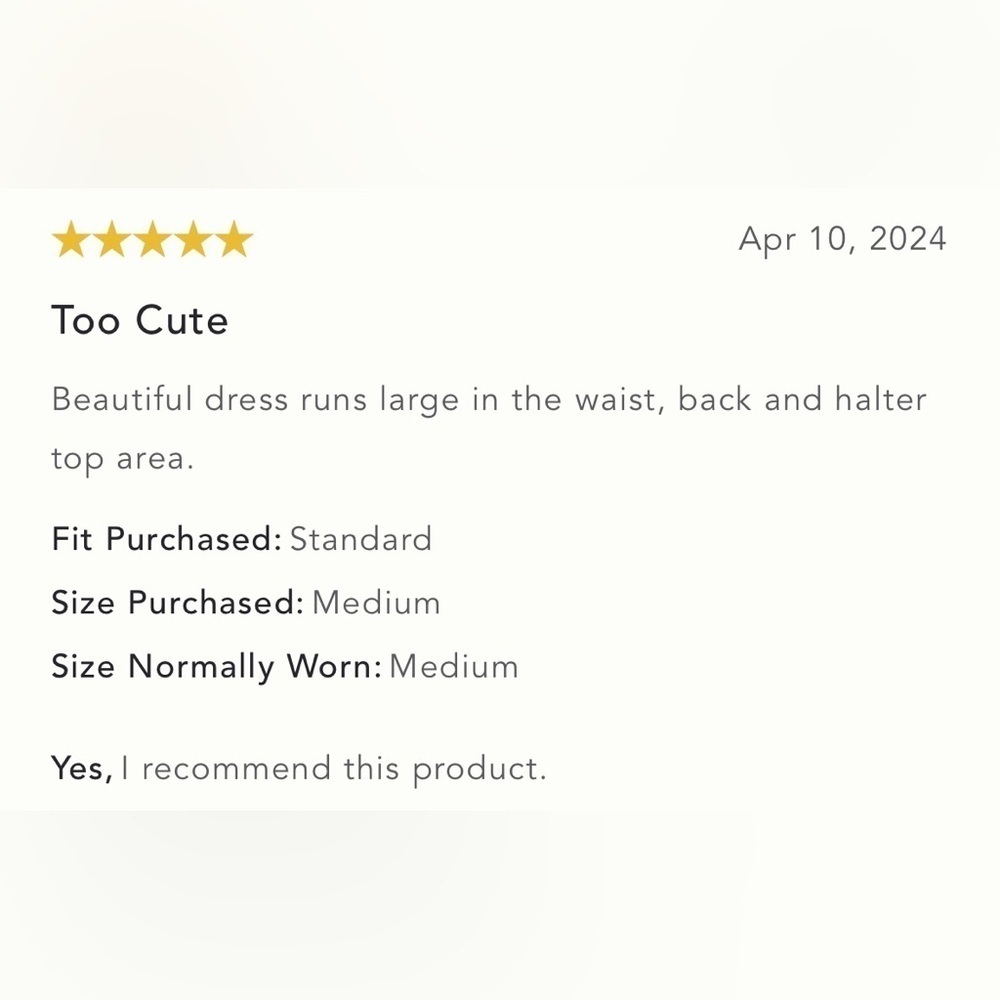Click the second gold star
The width and height of the screenshot is (1000, 1000).
[x=112, y=239]
